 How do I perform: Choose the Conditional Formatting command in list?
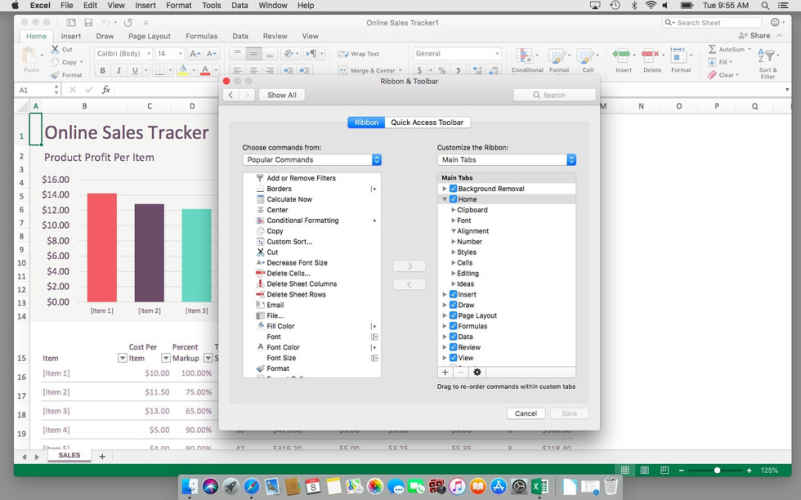302,220
